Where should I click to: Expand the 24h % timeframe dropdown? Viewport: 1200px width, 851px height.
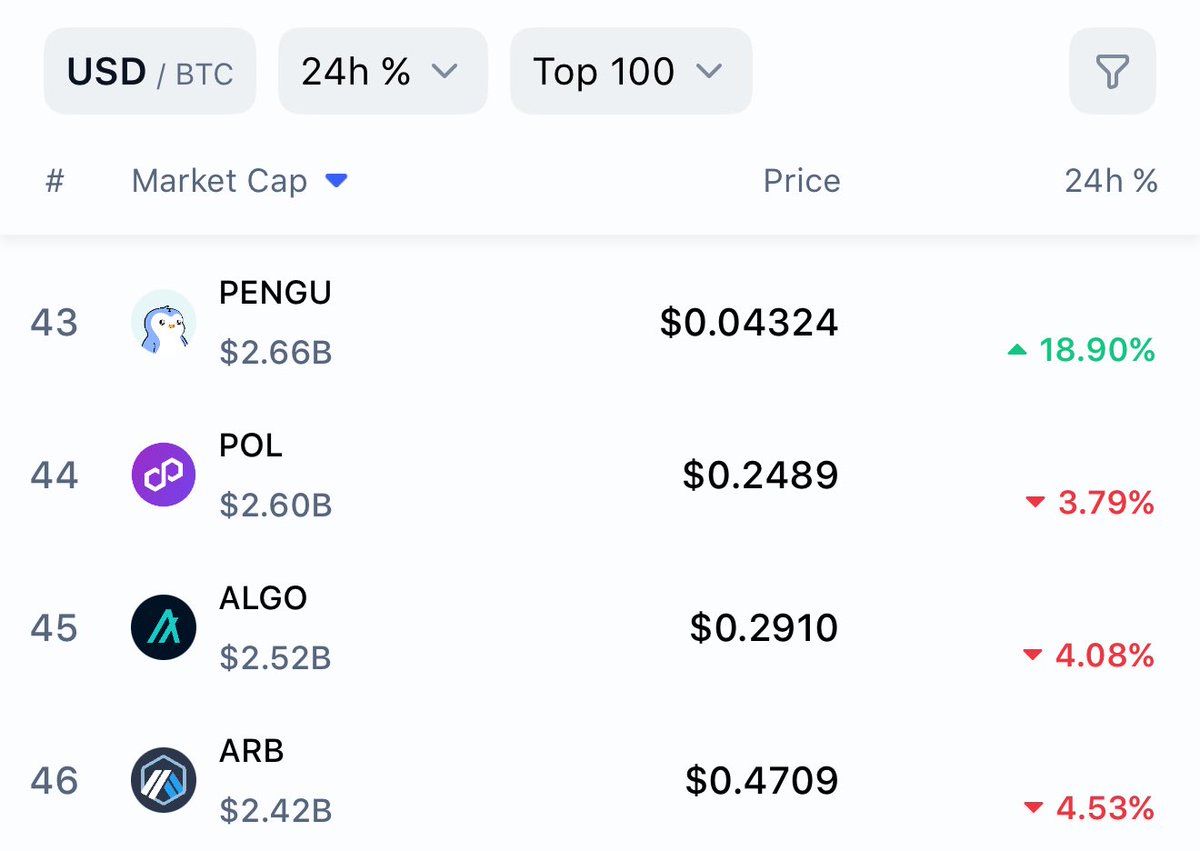tap(383, 71)
